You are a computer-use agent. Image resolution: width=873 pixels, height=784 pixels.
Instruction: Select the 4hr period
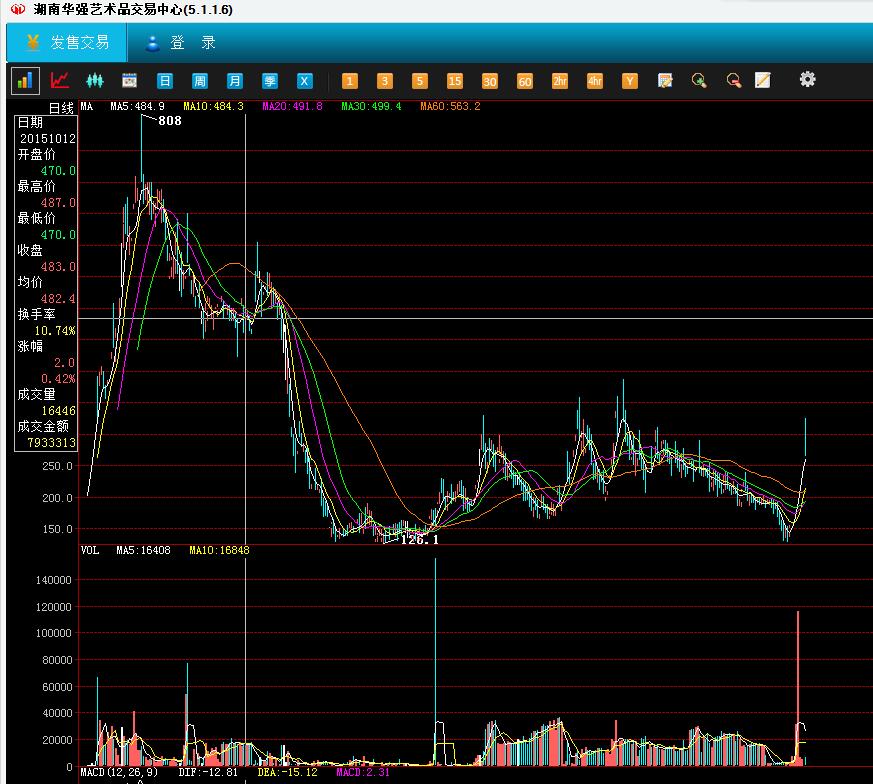tap(595, 81)
